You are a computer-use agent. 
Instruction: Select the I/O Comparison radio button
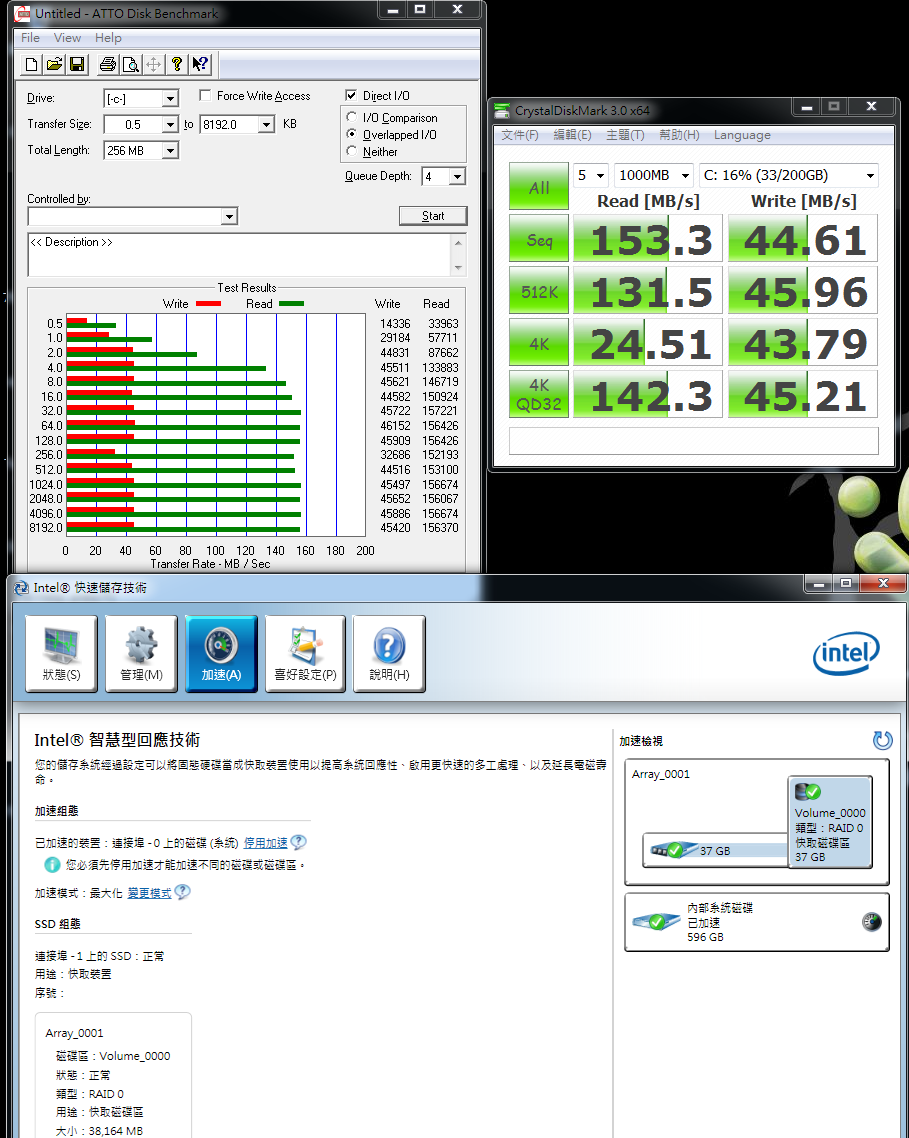coord(351,117)
